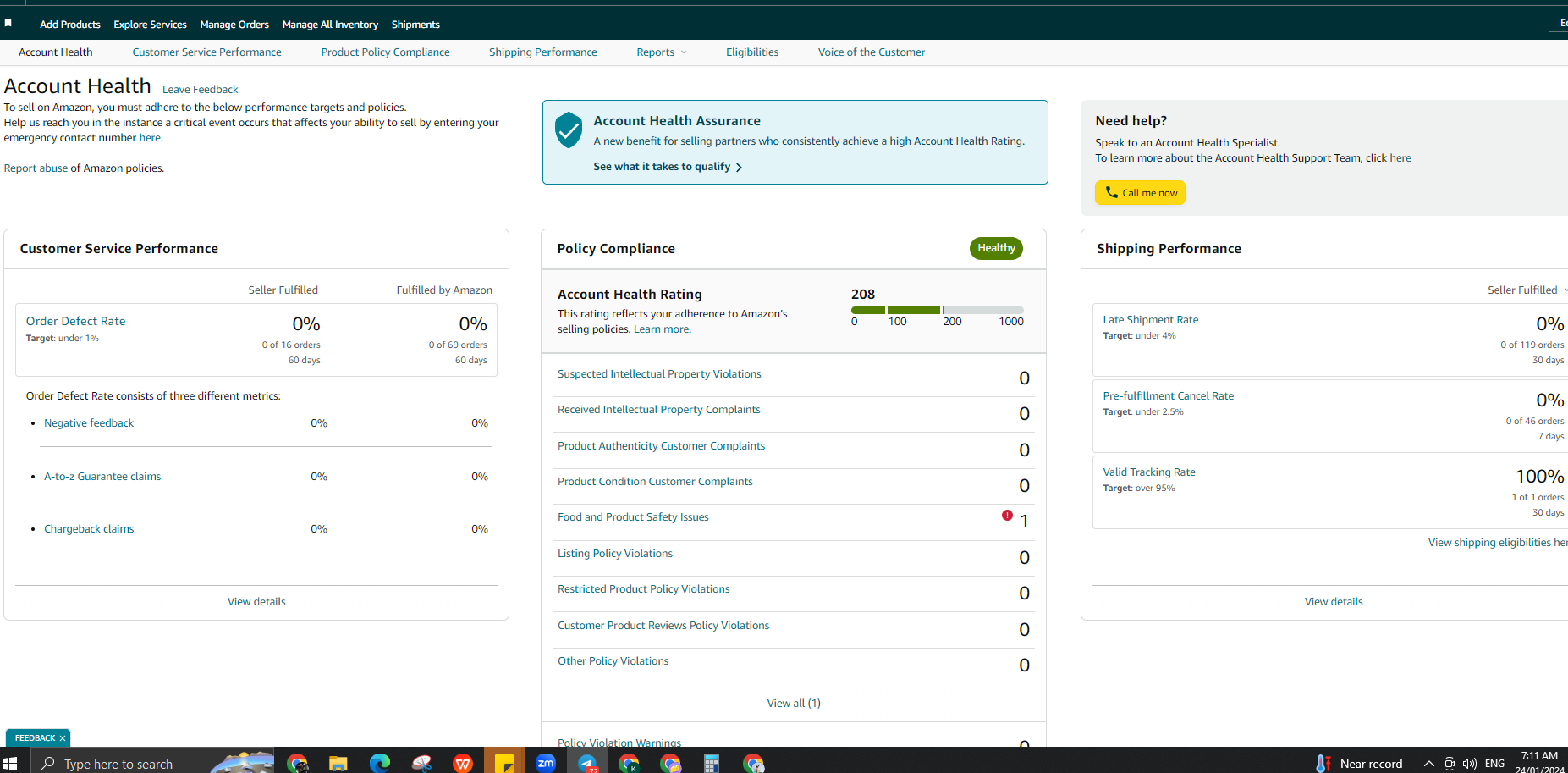Open the Negative feedback link
Screen dimensions: 1568x773
coord(89,423)
